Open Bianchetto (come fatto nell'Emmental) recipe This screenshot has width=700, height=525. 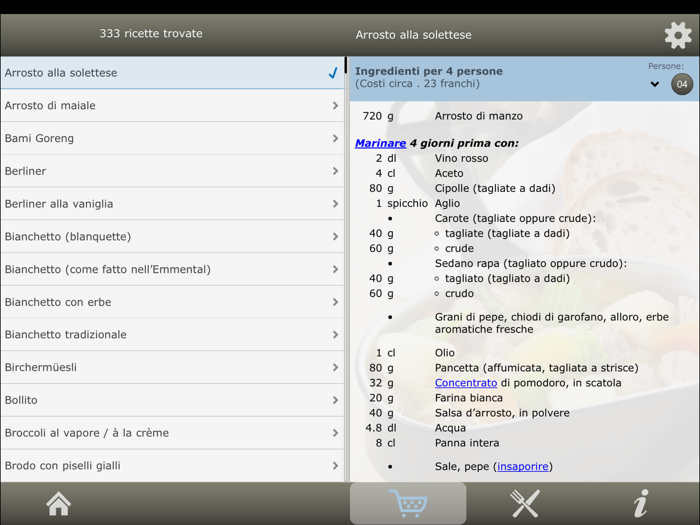tap(172, 269)
